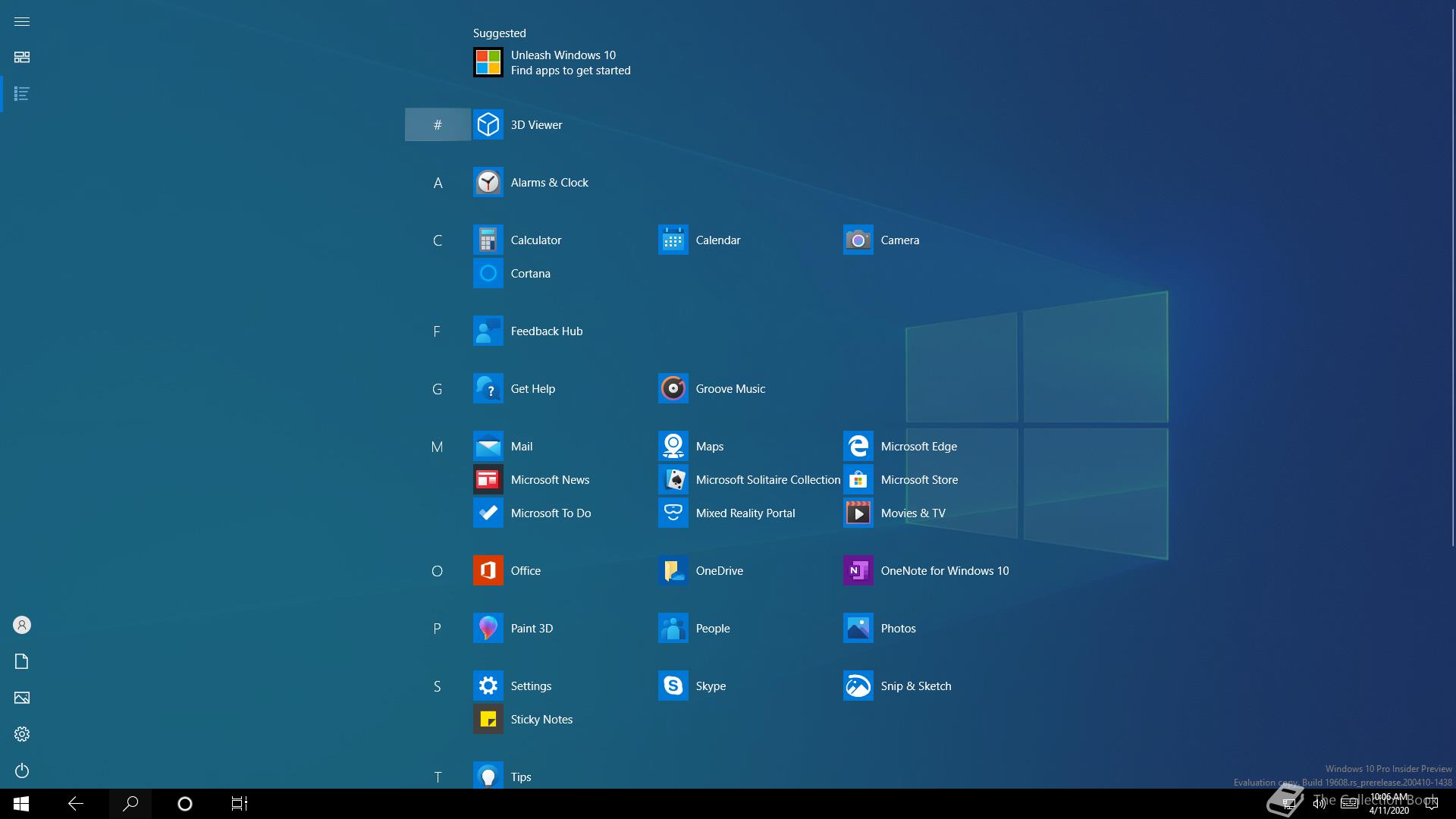Click the M letter group header
The image size is (1456, 819).
click(438, 446)
